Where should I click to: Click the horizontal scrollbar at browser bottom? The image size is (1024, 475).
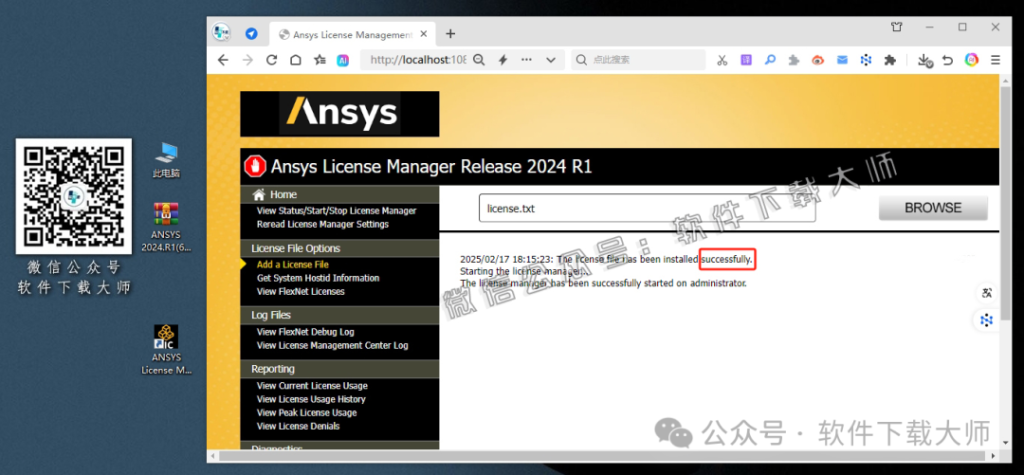tap(601, 456)
